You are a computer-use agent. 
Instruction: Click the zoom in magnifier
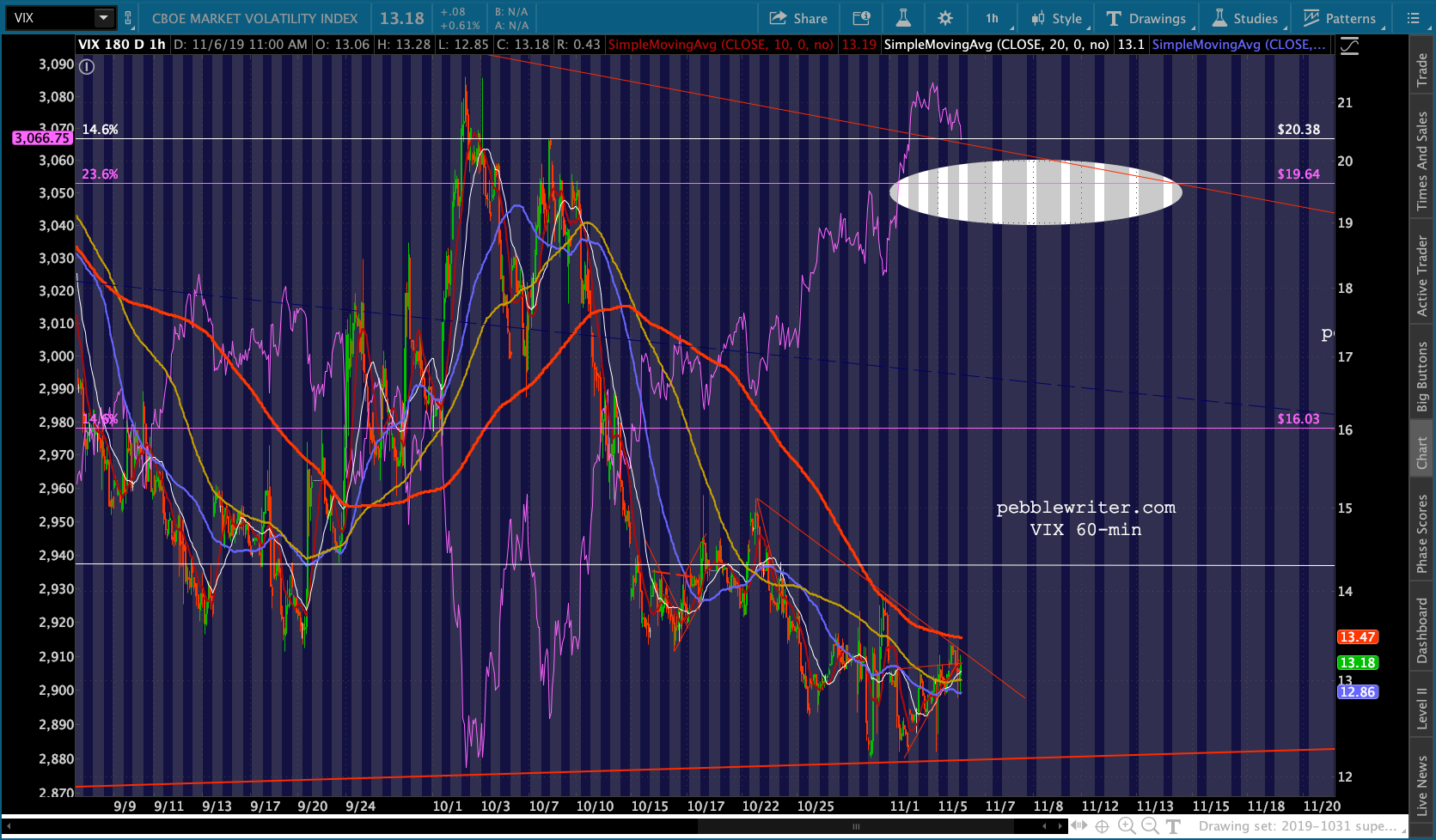[1127, 826]
